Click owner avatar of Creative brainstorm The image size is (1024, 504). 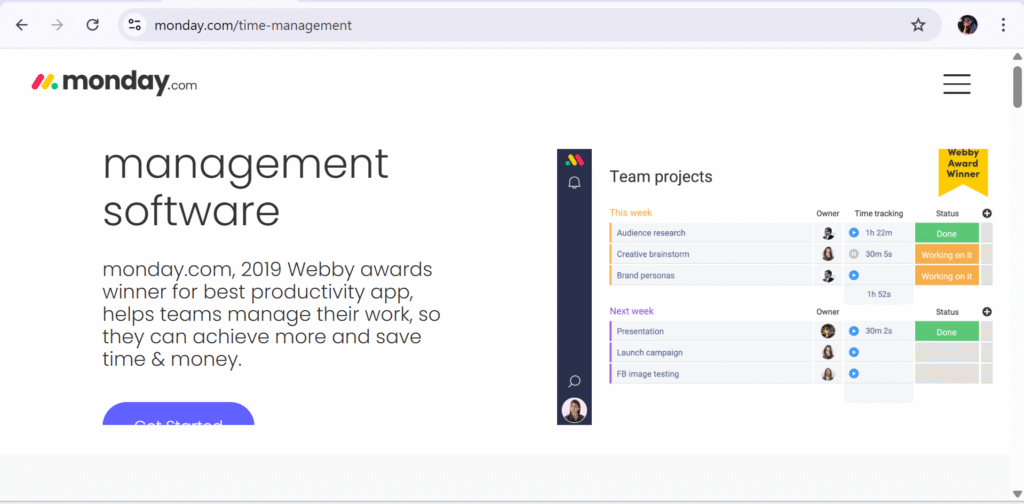coord(827,254)
